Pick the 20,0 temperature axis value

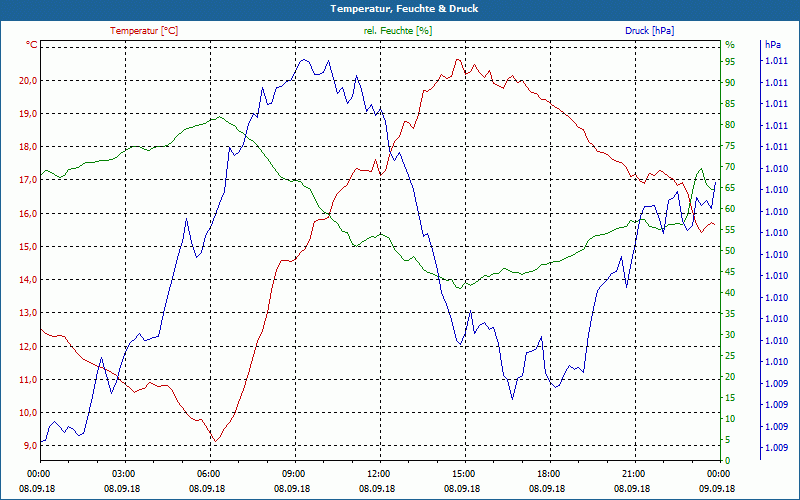click(x=28, y=81)
